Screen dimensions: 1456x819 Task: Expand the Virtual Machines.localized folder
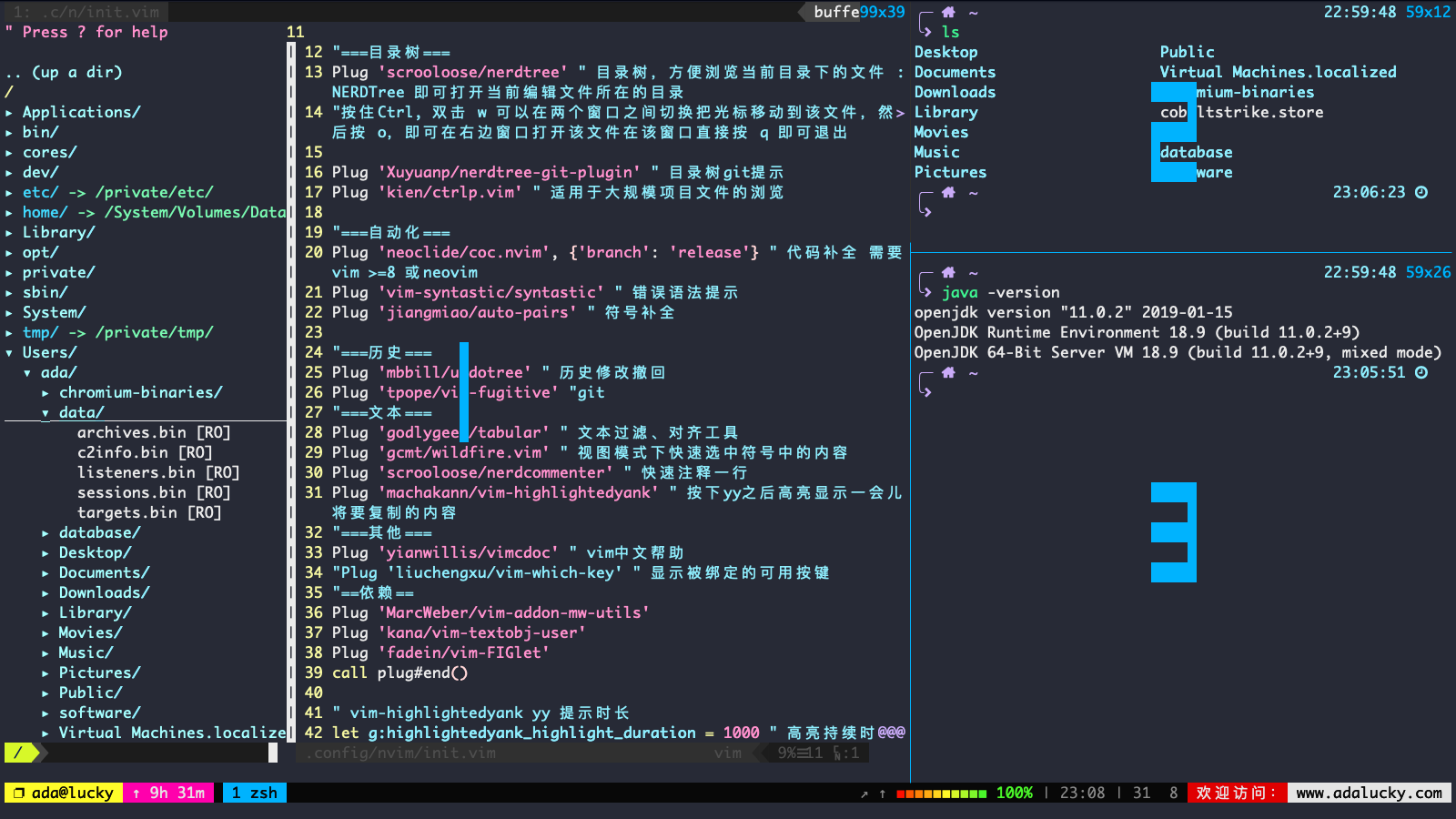44,733
